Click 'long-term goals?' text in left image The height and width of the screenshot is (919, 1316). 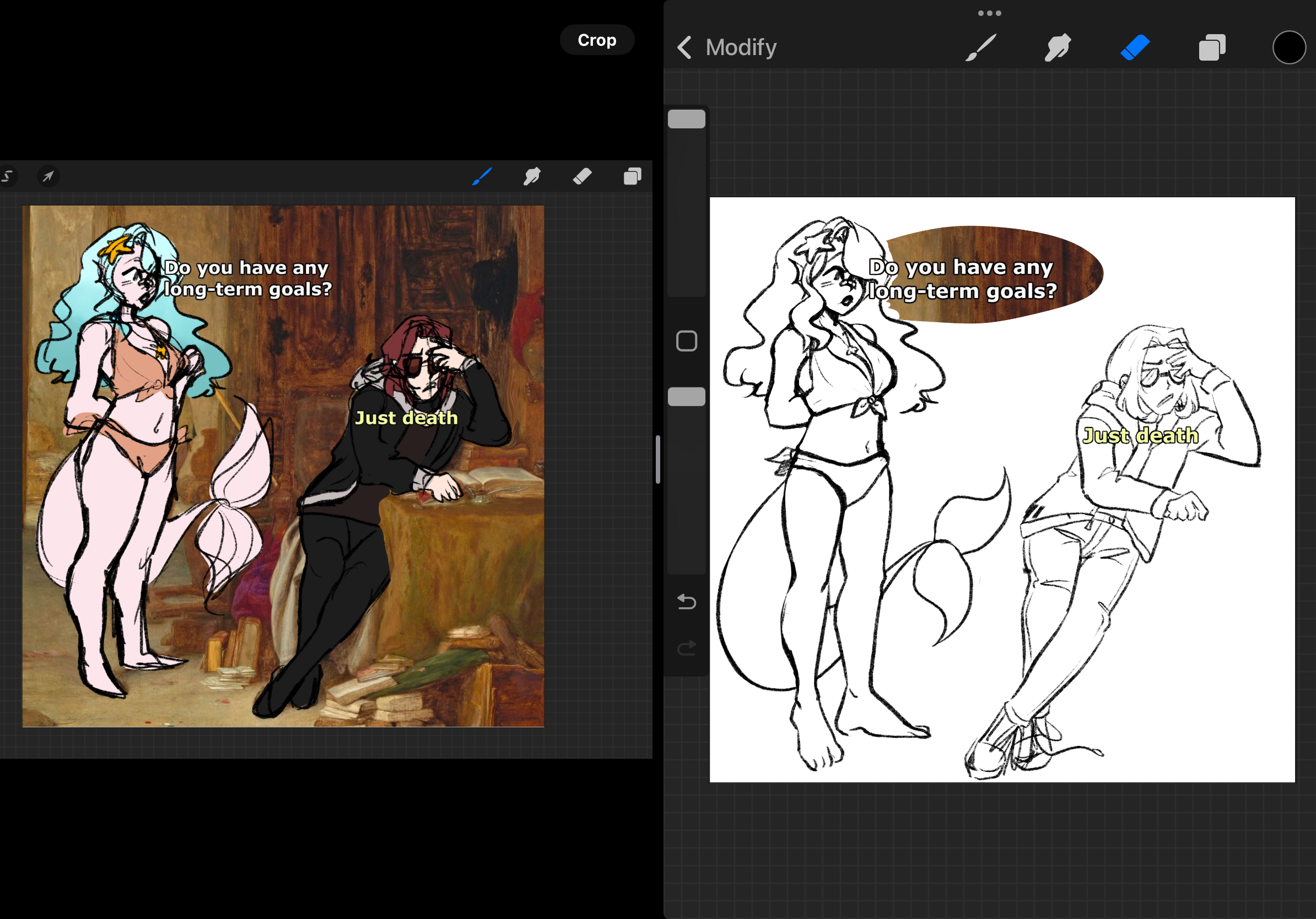pos(248,289)
